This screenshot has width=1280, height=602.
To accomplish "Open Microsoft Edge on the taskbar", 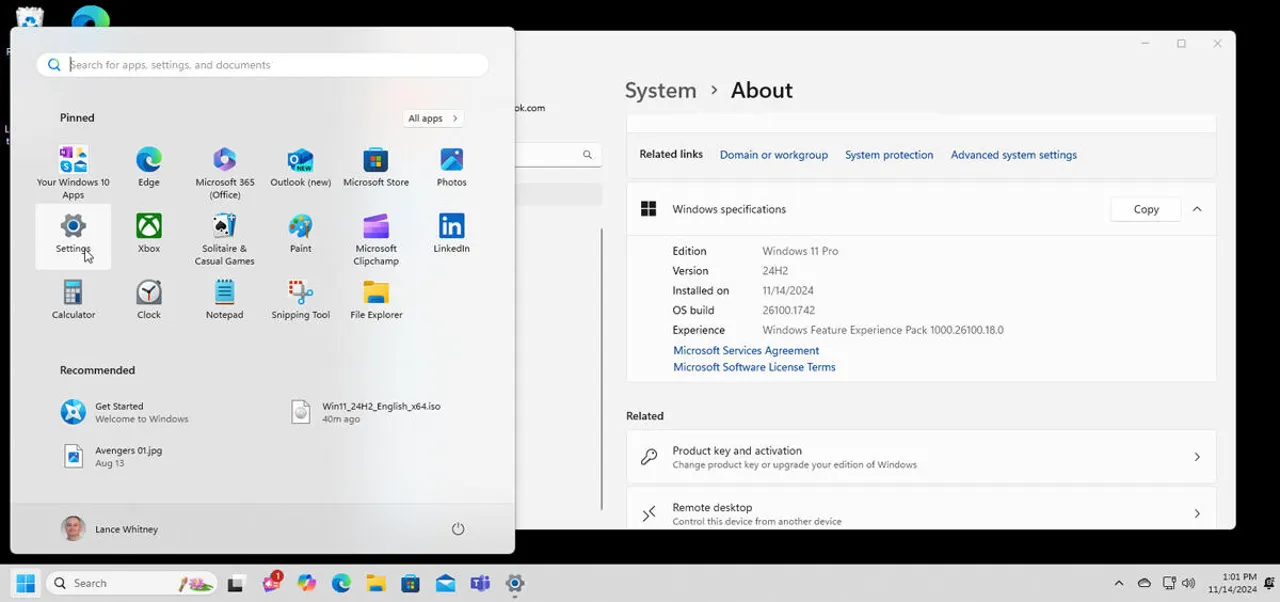I will pyautogui.click(x=341, y=583).
